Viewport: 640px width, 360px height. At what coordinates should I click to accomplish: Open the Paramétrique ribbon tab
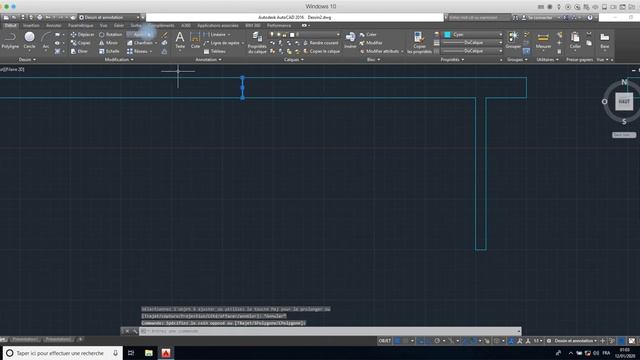coord(80,25)
